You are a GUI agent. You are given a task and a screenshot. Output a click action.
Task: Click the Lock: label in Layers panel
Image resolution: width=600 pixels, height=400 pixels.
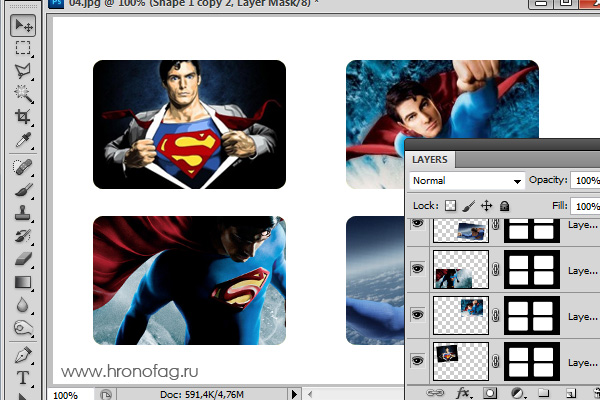pyautogui.click(x=426, y=206)
